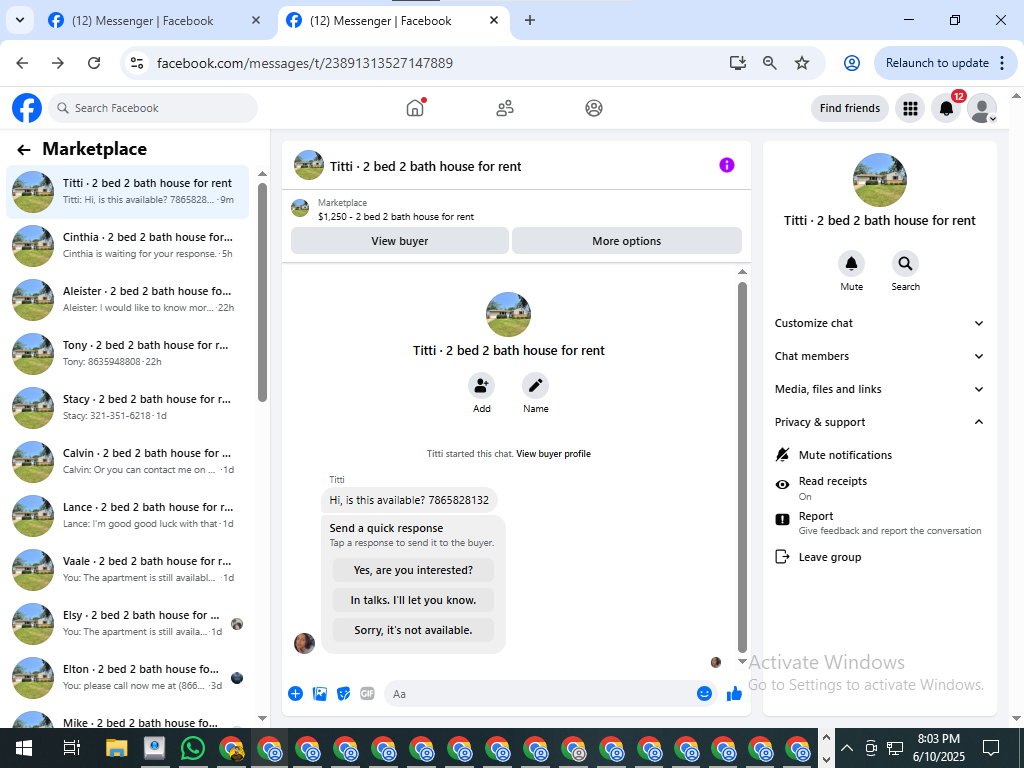The width and height of the screenshot is (1024, 768).
Task: Click the install app icon in address bar
Action: pos(738,63)
